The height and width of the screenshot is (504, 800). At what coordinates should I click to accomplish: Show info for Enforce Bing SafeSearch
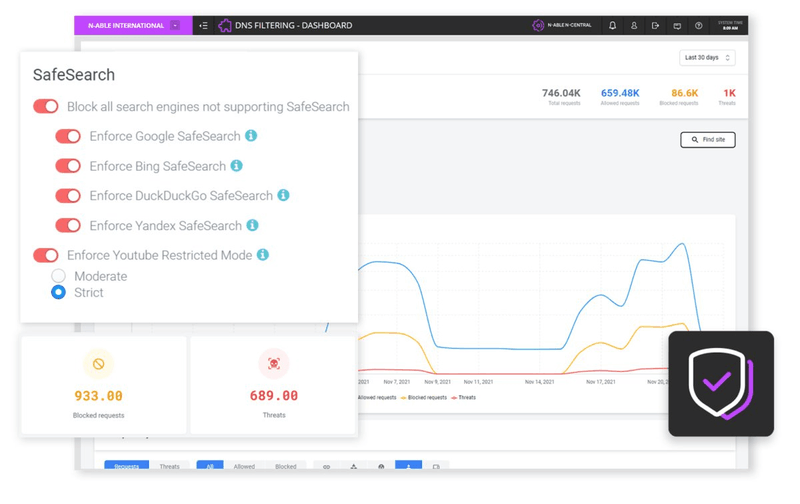tap(236, 166)
